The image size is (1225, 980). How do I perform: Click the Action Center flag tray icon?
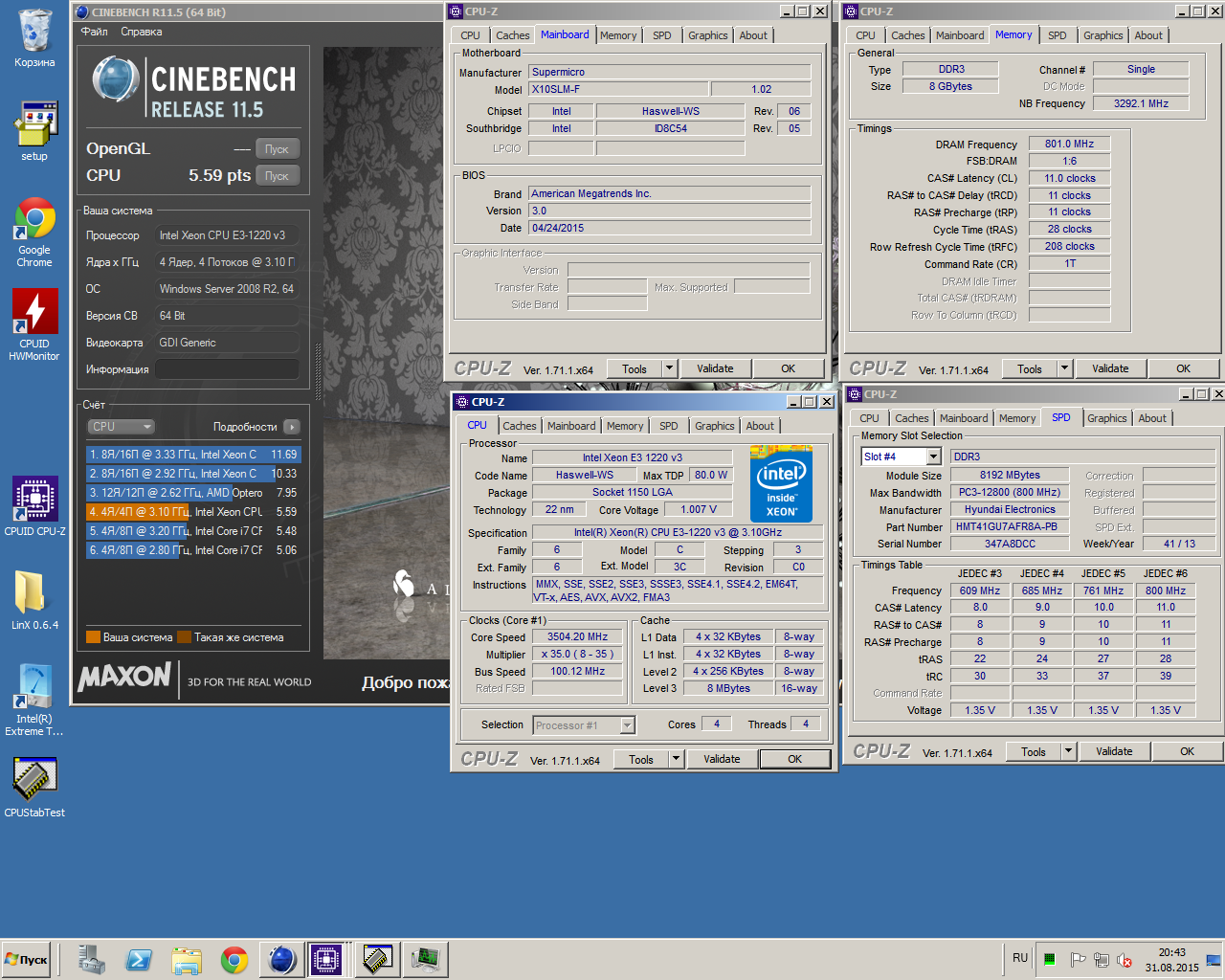pyautogui.click(x=1077, y=960)
